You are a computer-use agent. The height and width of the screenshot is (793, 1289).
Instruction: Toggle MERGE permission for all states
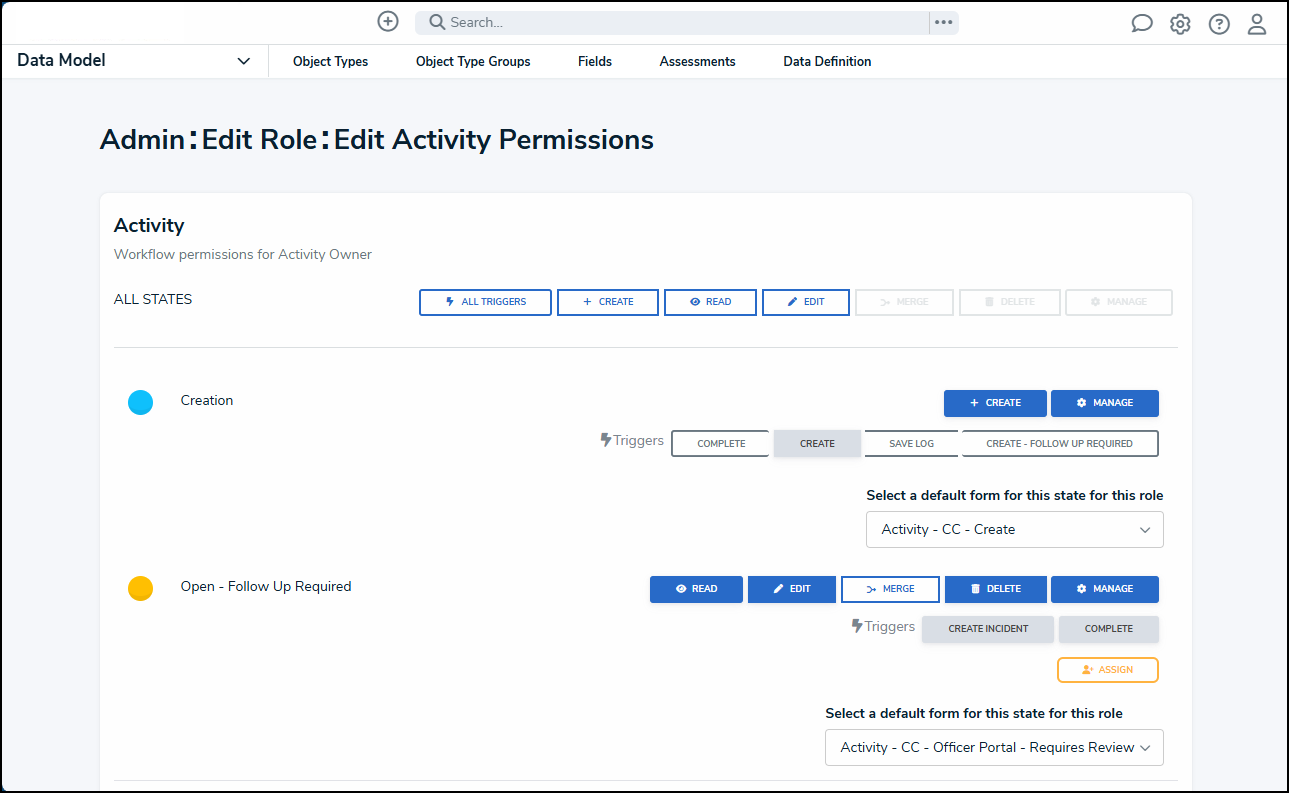[x=904, y=302]
